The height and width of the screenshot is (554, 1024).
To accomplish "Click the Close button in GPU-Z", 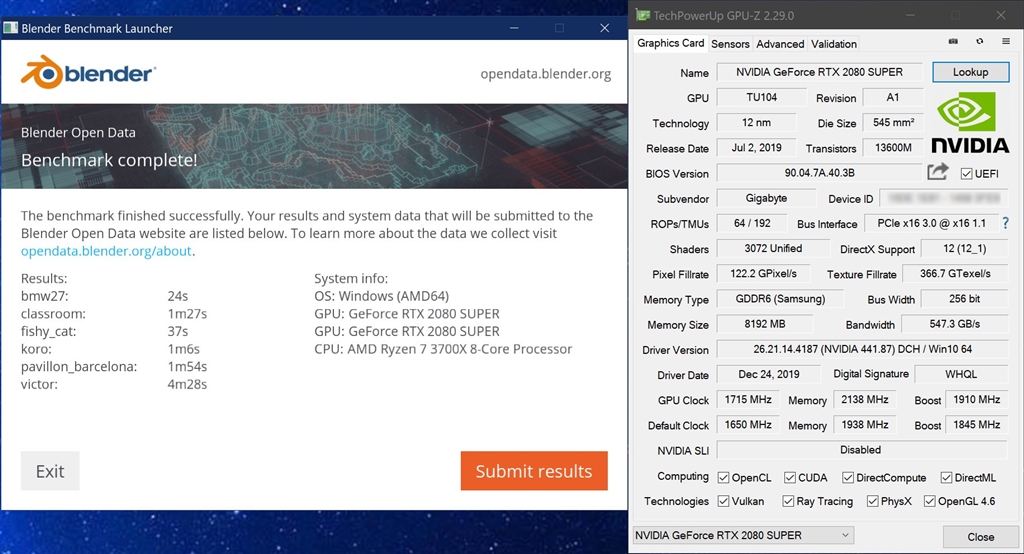I will tap(980, 536).
